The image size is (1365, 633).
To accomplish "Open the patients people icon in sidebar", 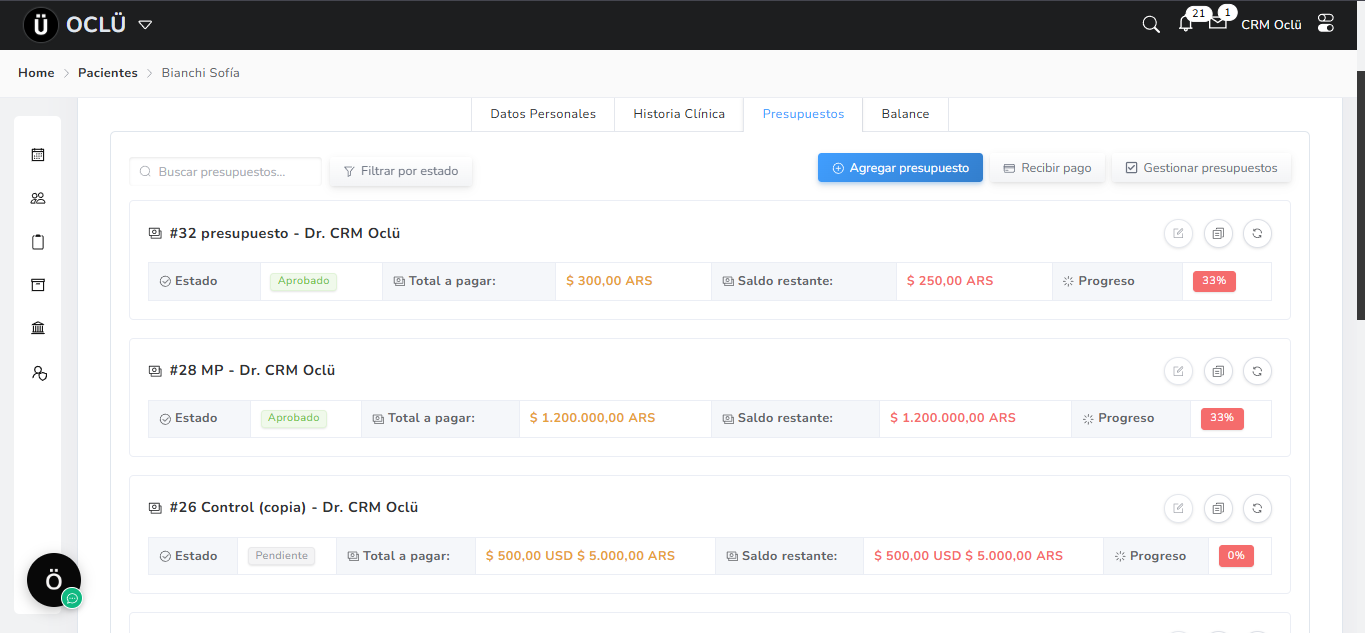I will point(38,198).
